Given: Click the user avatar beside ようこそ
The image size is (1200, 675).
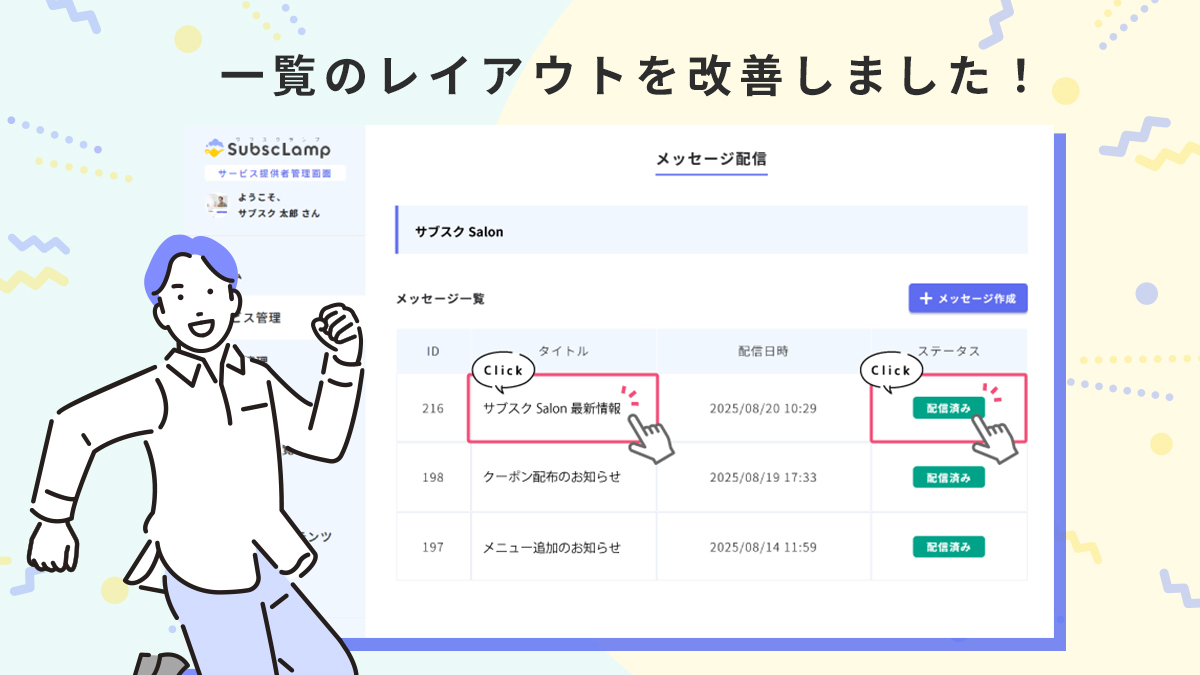Looking at the screenshot, I should coord(217,204).
